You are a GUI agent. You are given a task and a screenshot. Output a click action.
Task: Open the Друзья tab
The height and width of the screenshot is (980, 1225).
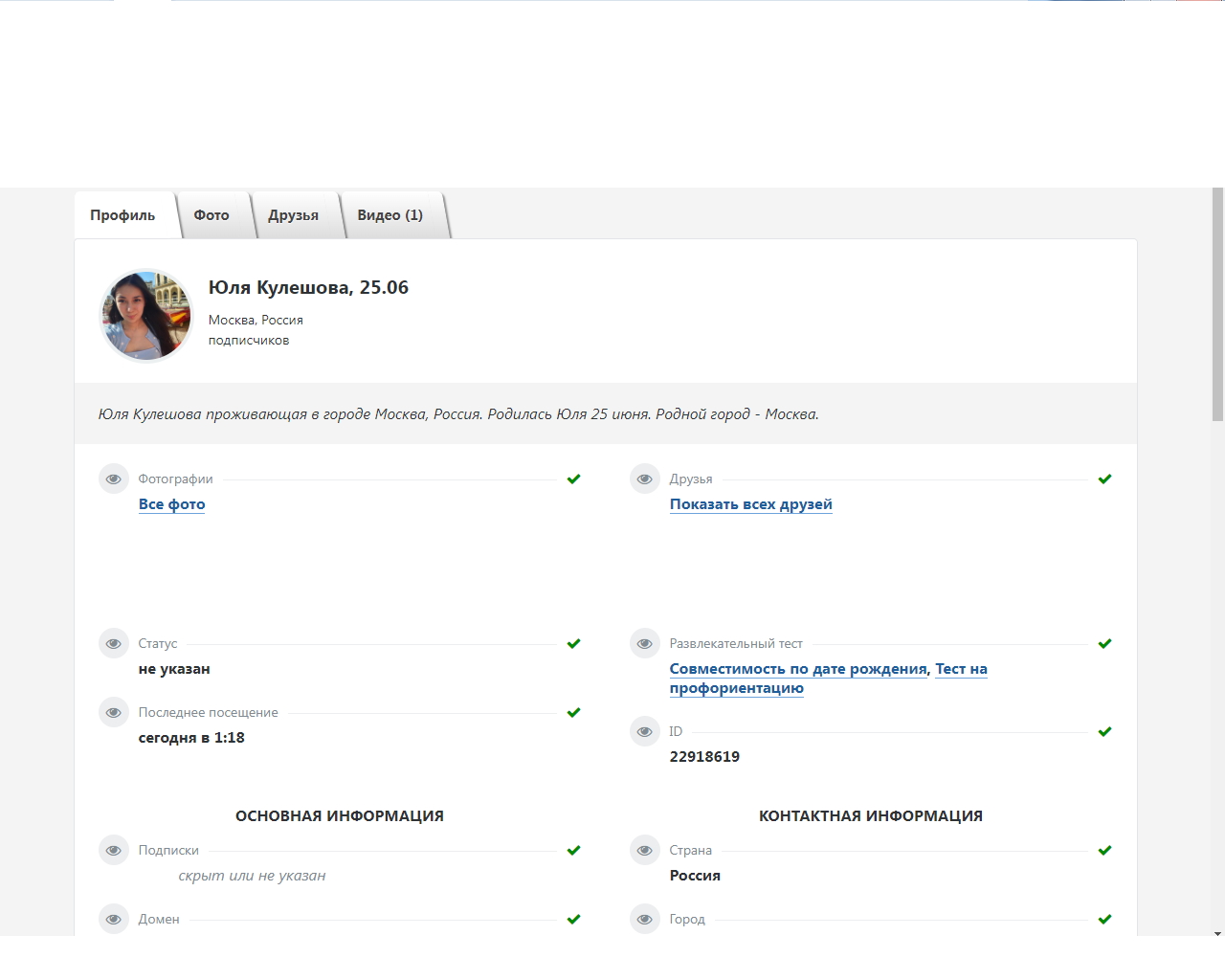pos(293,215)
